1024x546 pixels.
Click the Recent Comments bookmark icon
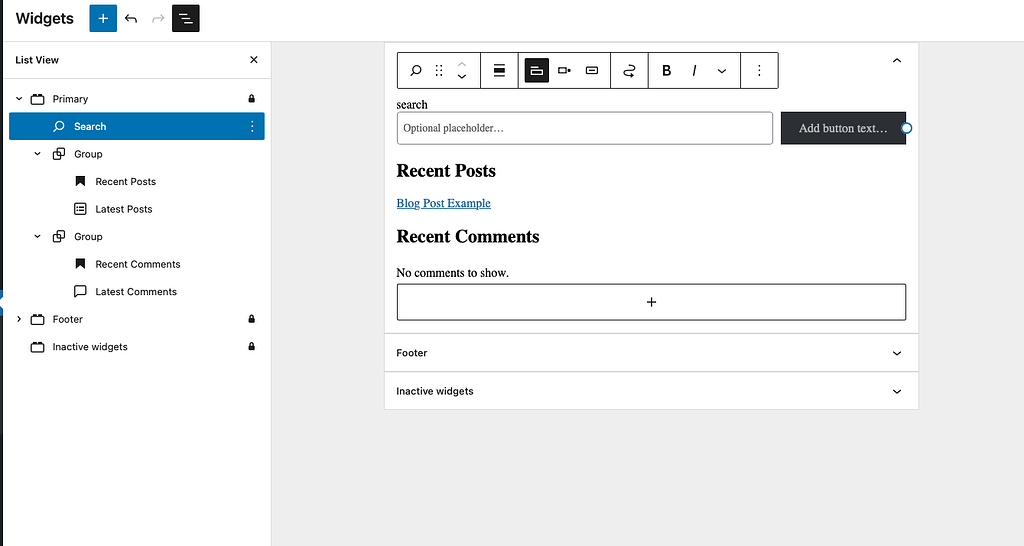(x=80, y=264)
